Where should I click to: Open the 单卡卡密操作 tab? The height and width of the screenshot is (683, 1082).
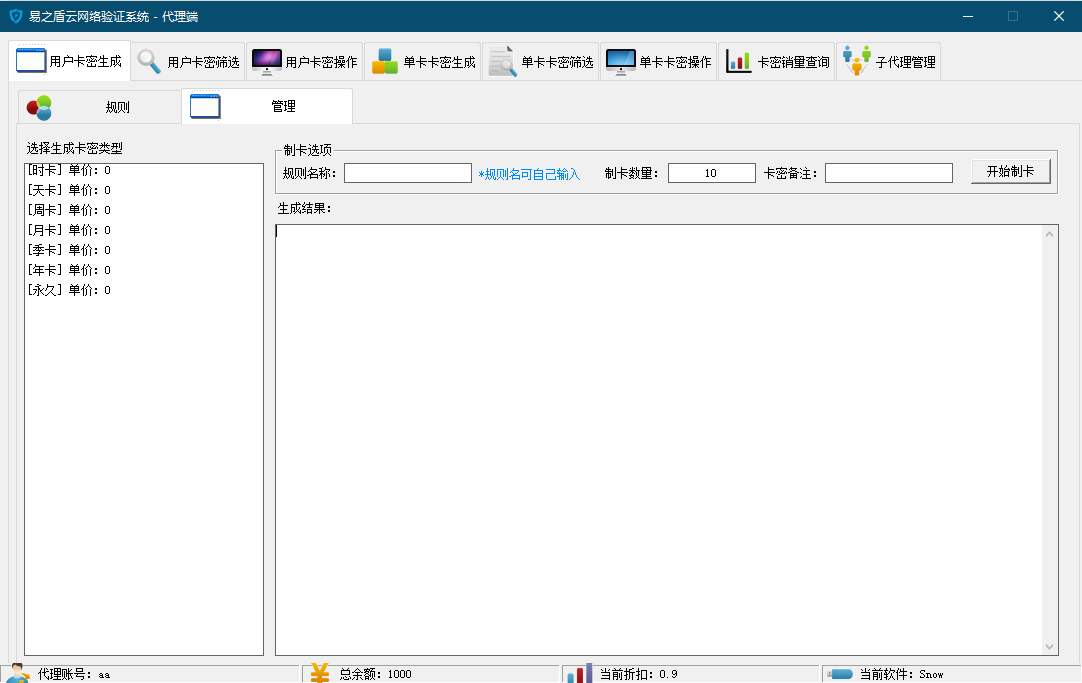coord(658,61)
